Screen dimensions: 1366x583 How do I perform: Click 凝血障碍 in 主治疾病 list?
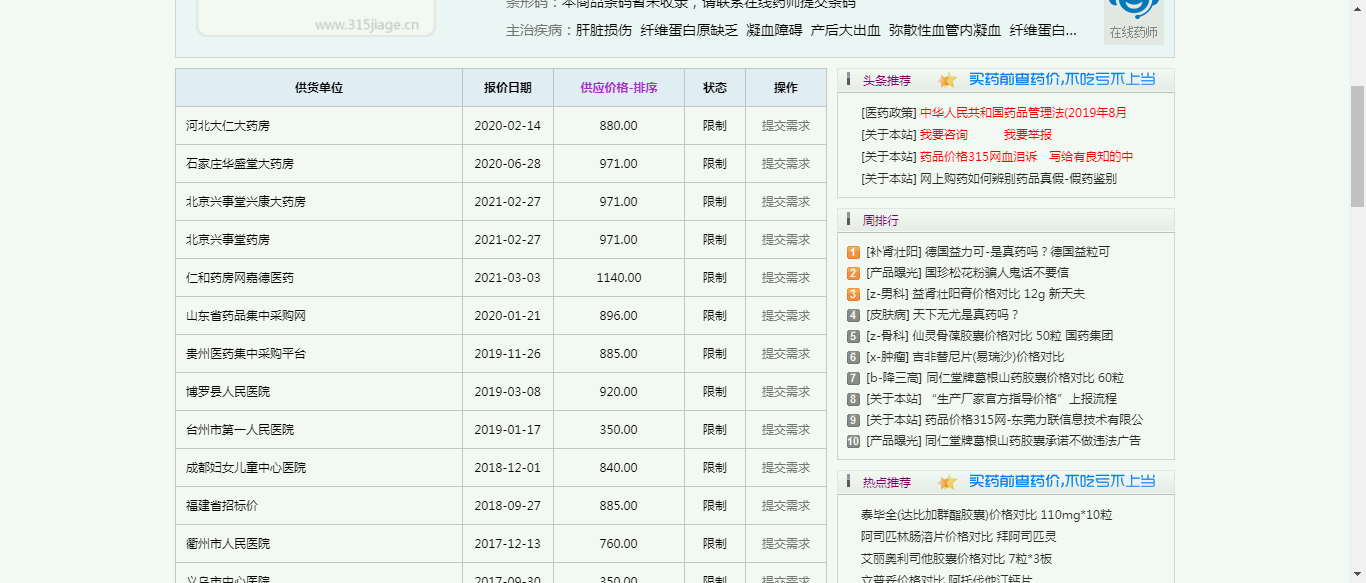[x=775, y=30]
